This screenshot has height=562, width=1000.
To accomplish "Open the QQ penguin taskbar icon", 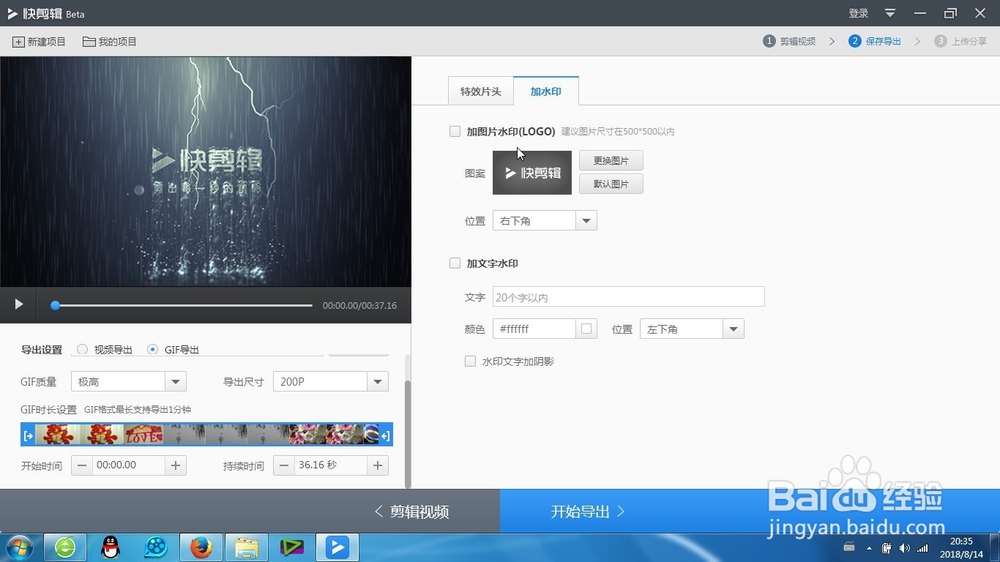I will (111, 547).
